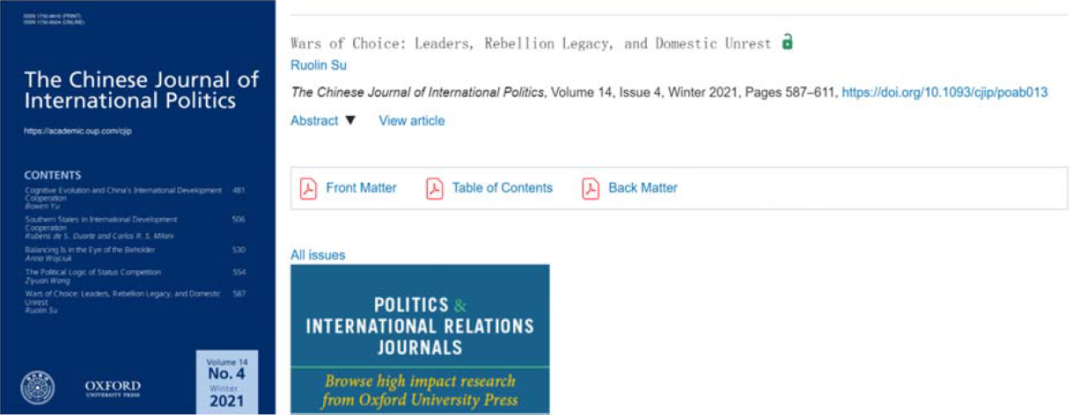Image resolution: width=1080 pixels, height=415 pixels.
Task: Click the Oxford University Press logo on cover
Action: (x=112, y=388)
